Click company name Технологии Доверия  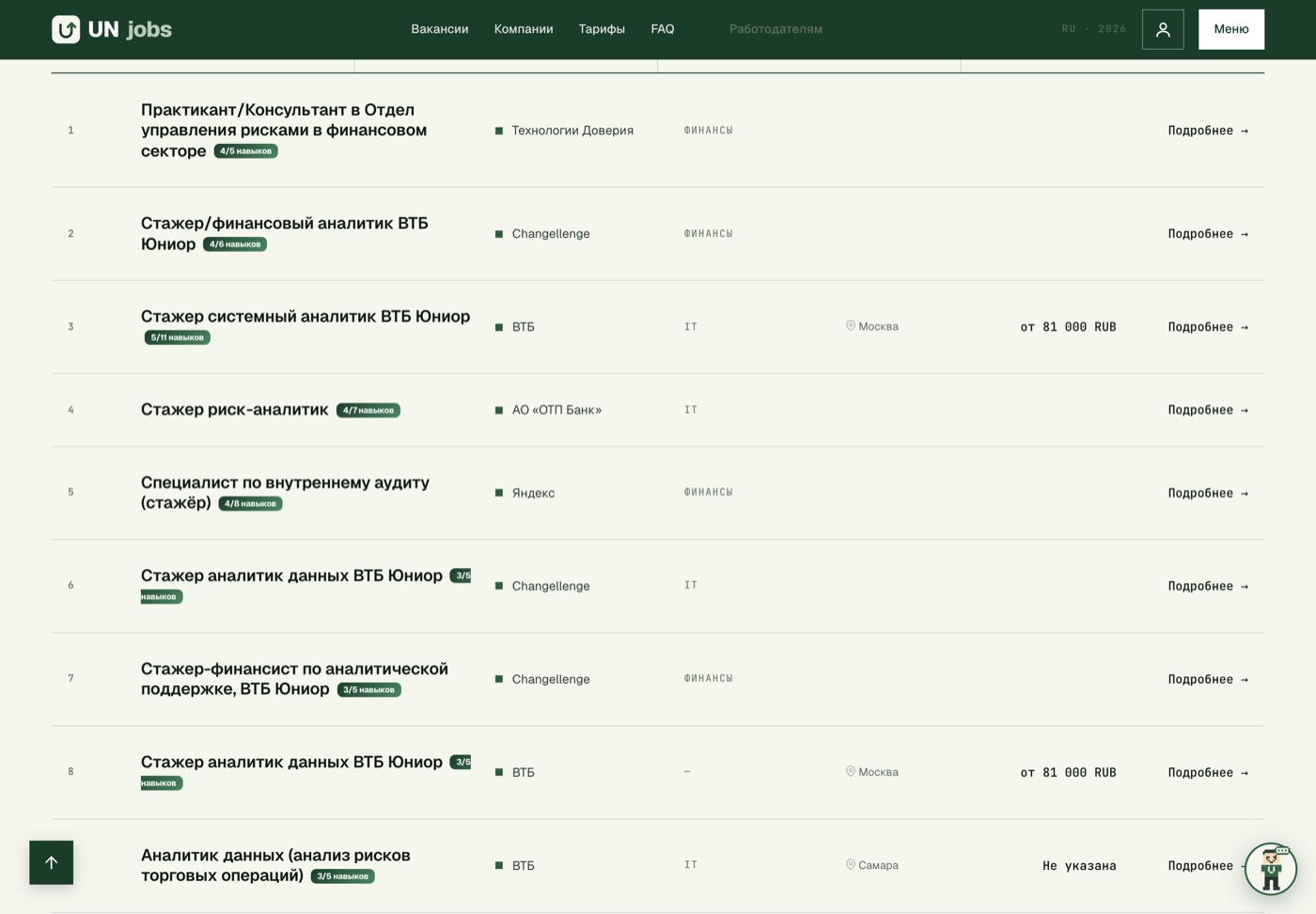572,131
